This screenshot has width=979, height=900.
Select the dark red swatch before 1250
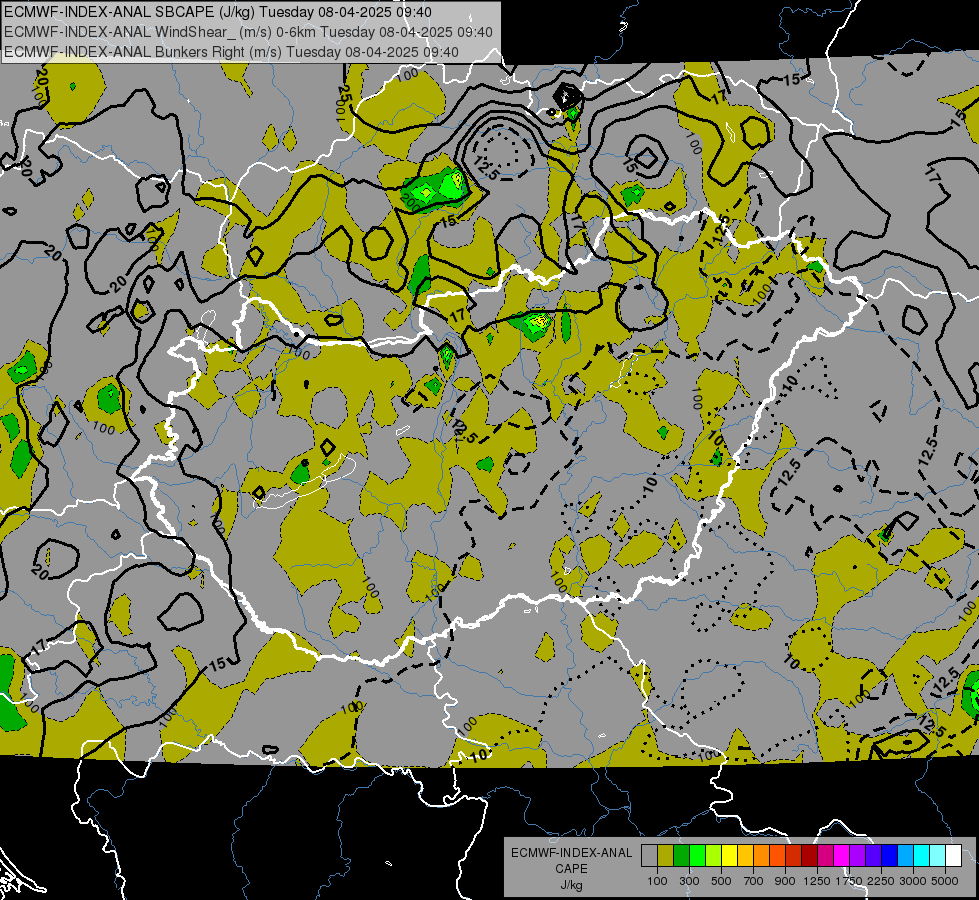pos(809,855)
